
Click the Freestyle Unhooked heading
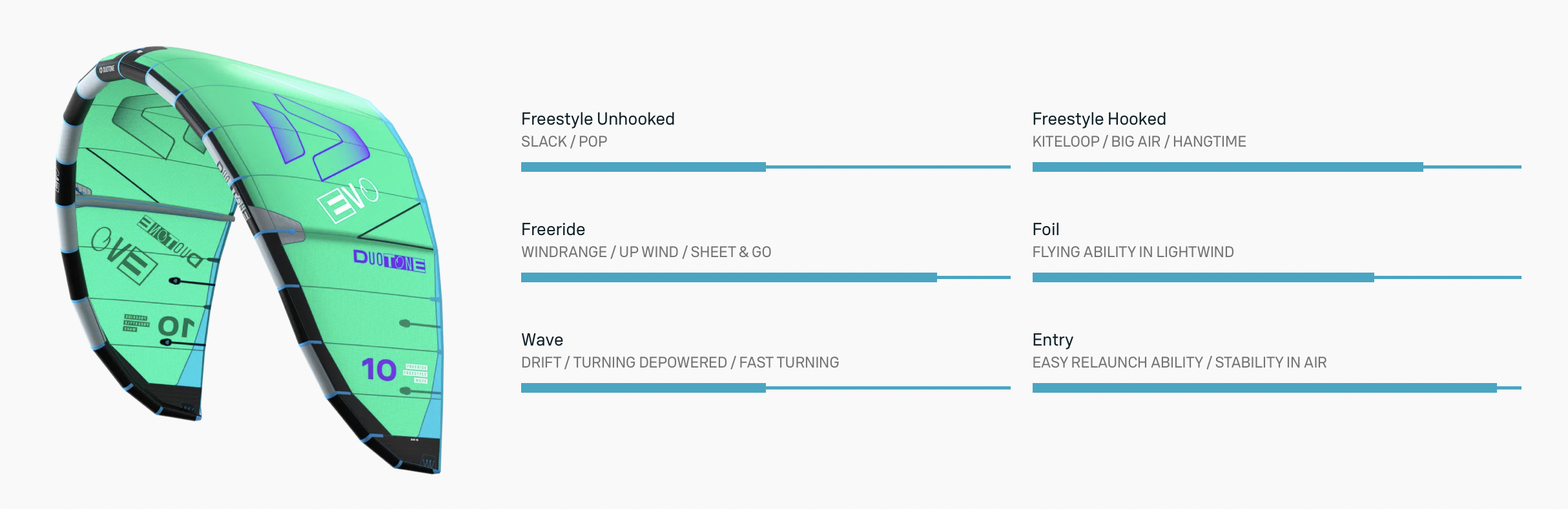[x=597, y=119]
